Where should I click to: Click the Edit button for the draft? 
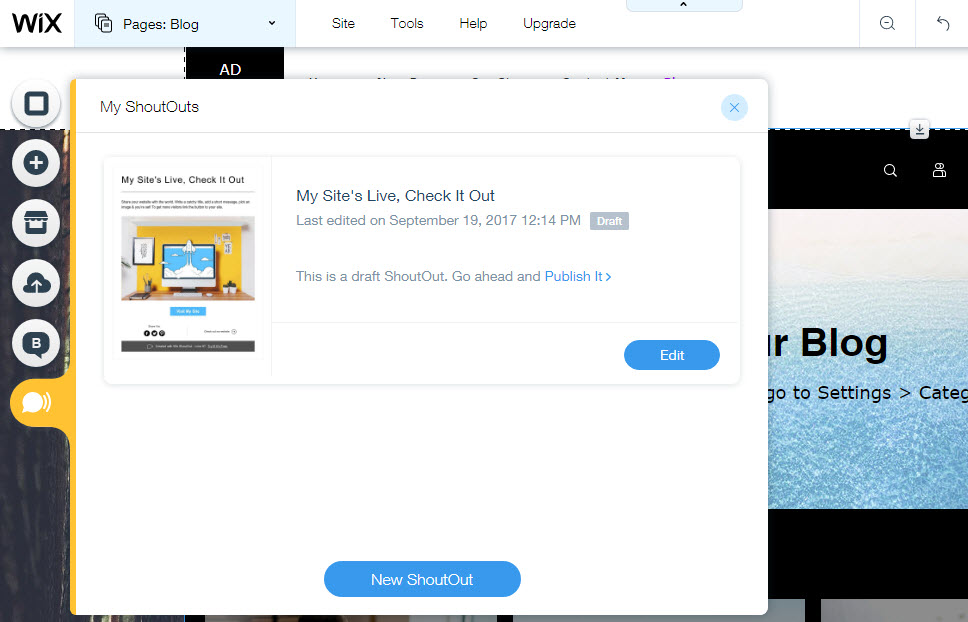click(x=672, y=355)
